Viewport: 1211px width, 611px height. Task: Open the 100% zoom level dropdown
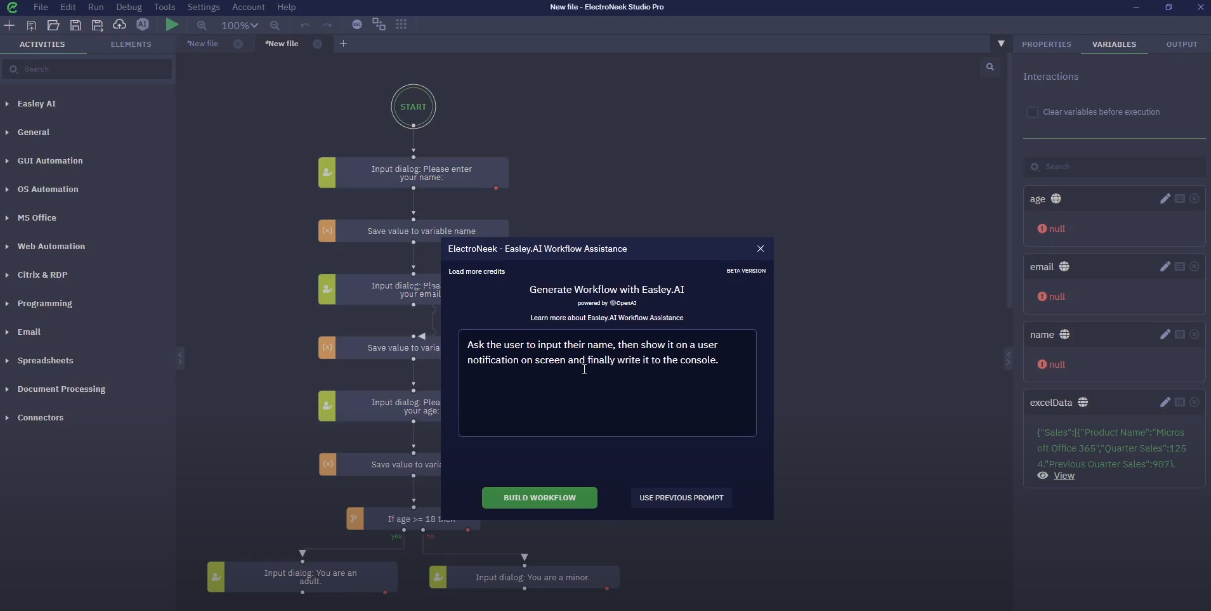coord(239,25)
